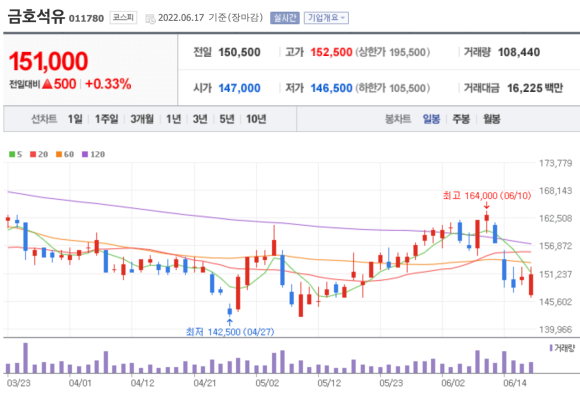Click the purple 120-day moving average swatch

pyautogui.click(x=85, y=154)
